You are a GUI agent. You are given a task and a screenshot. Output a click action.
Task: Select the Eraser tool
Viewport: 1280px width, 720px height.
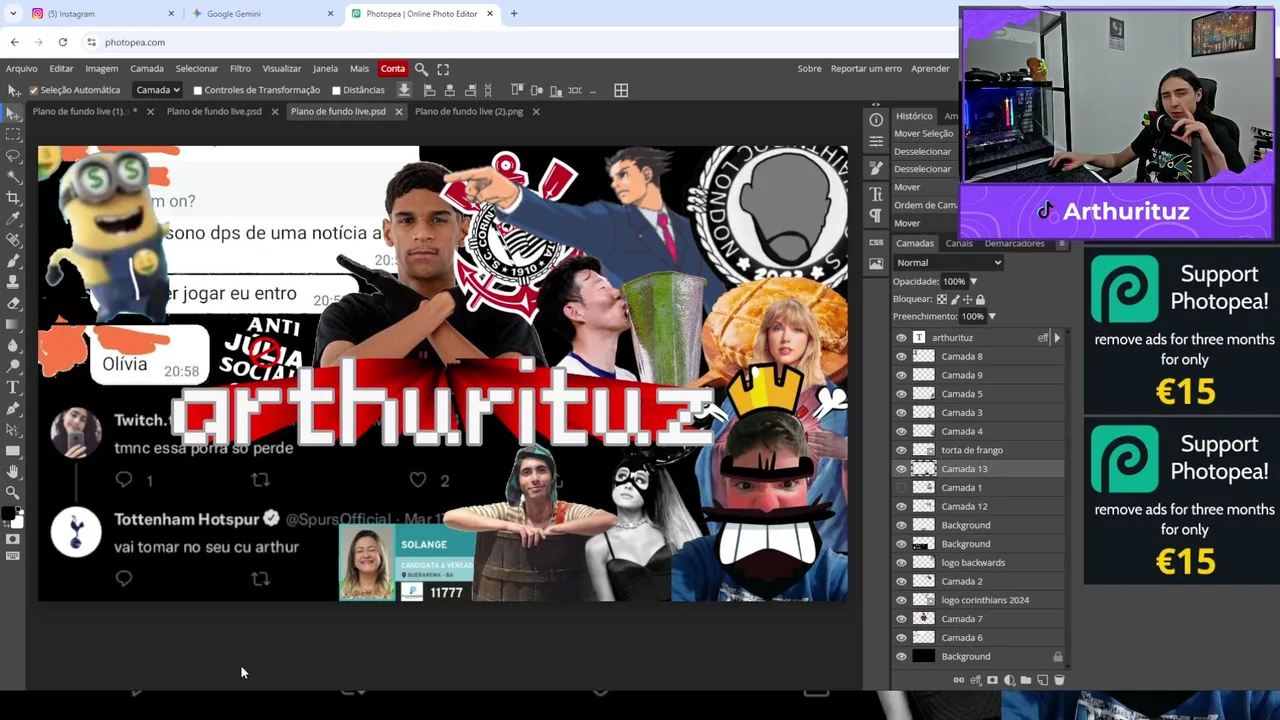tap(13, 302)
